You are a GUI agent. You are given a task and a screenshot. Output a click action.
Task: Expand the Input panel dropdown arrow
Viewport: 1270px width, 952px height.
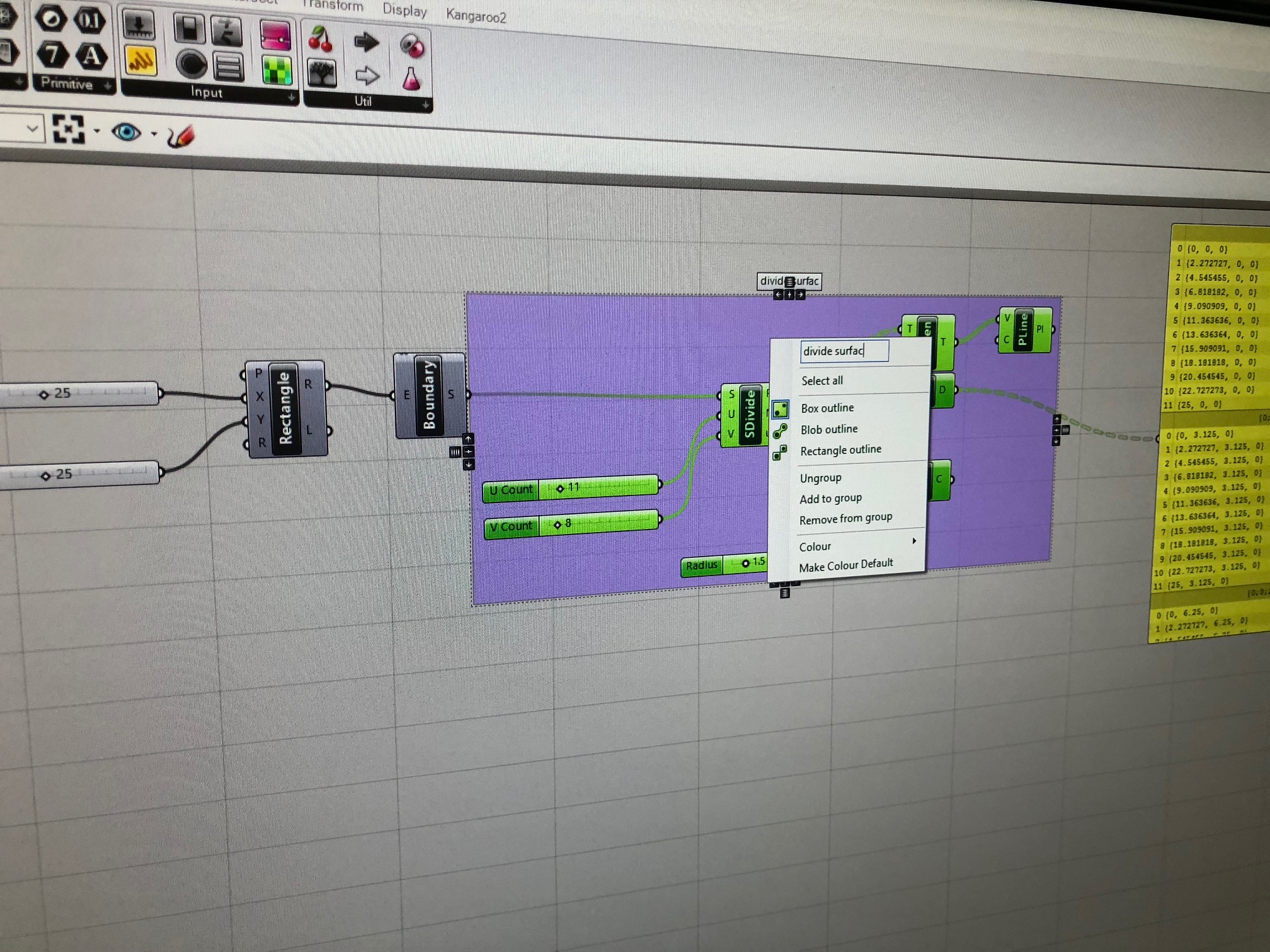coord(291,98)
